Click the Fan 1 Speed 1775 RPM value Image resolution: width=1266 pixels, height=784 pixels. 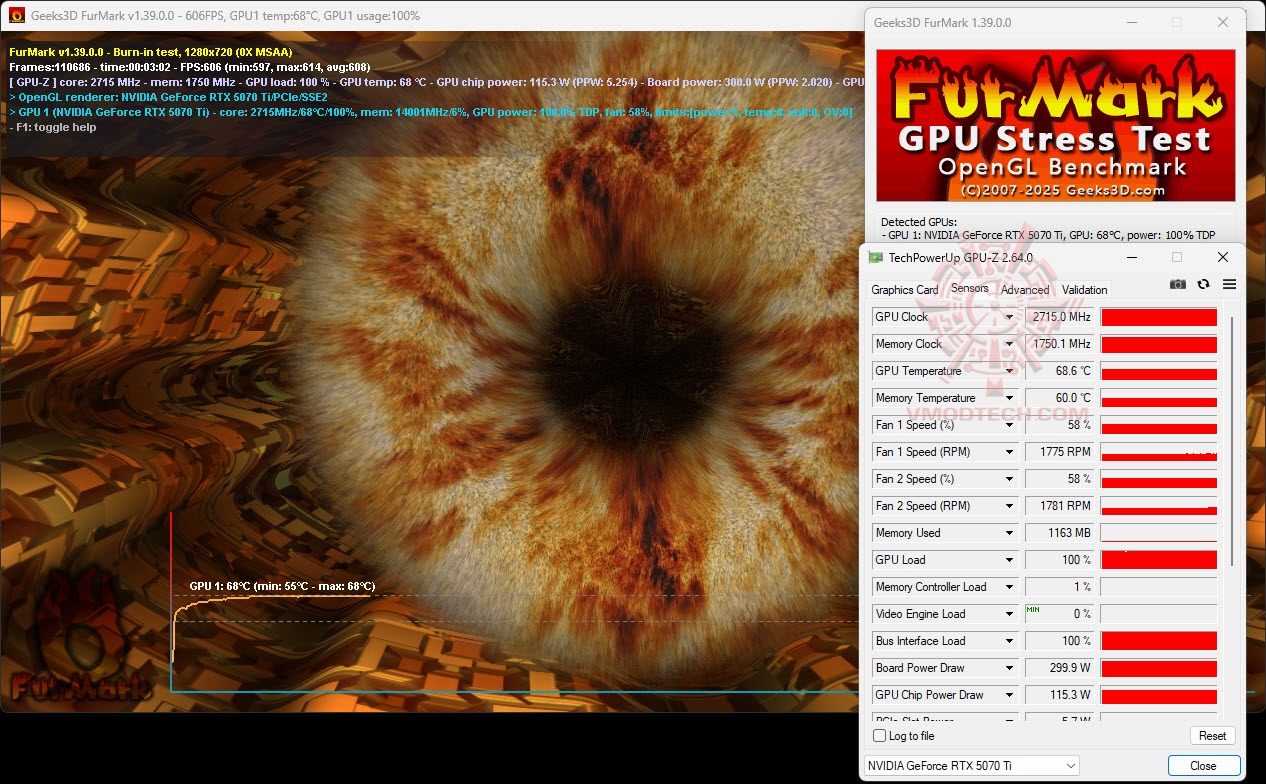tap(1060, 452)
